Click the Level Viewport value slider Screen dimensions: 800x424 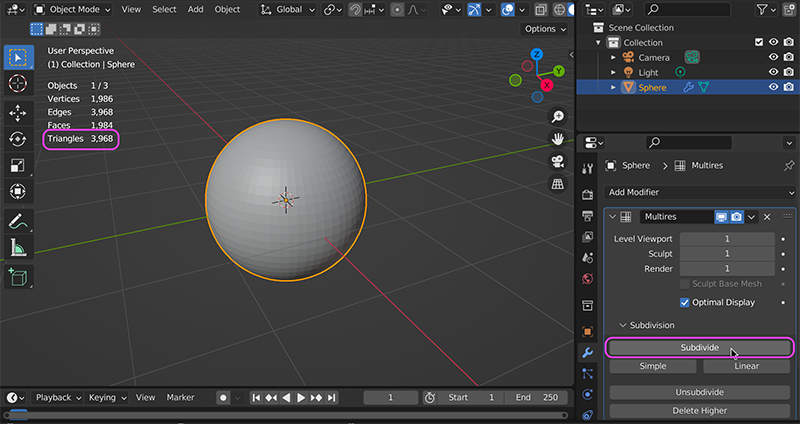(727, 239)
